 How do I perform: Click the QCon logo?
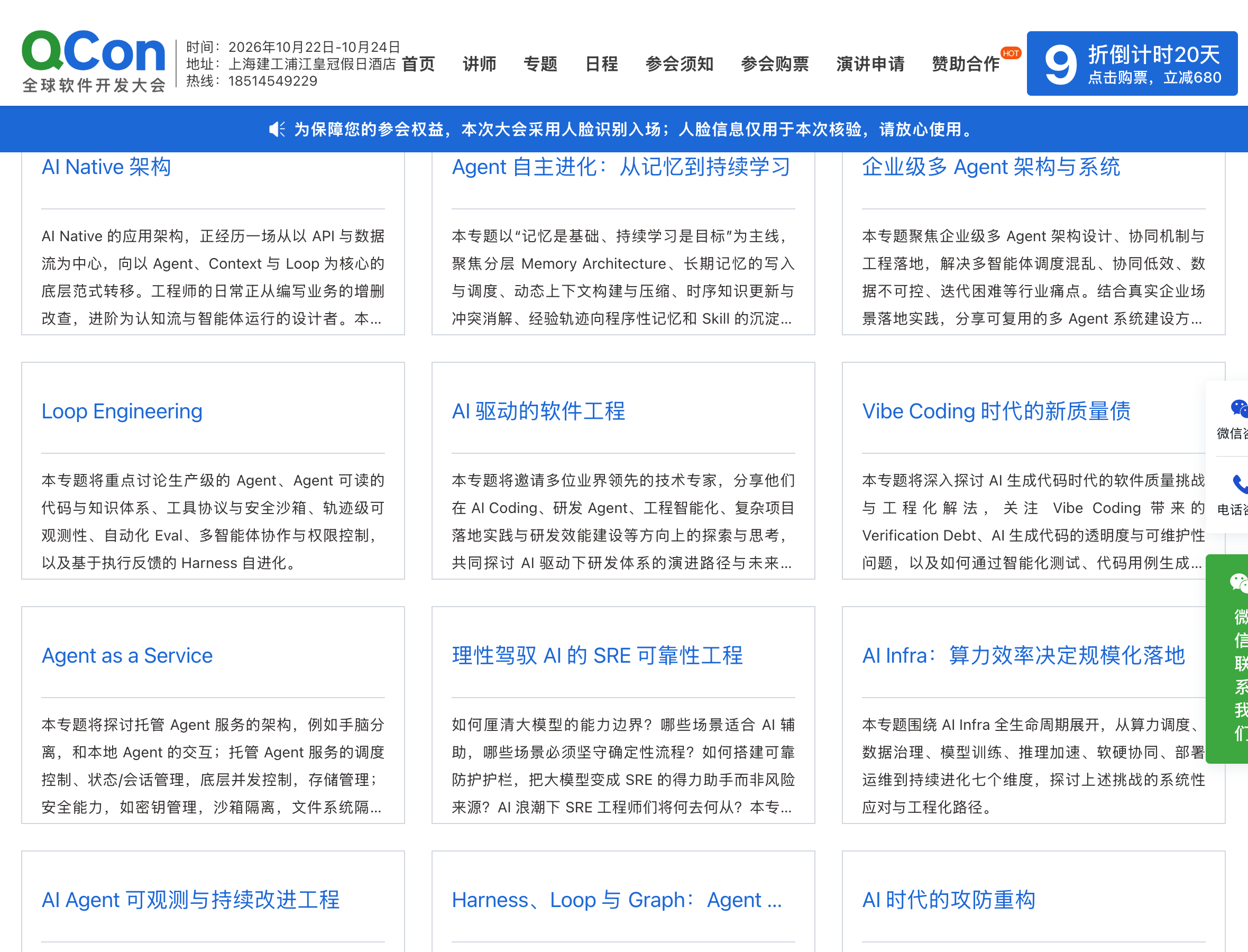(x=94, y=61)
